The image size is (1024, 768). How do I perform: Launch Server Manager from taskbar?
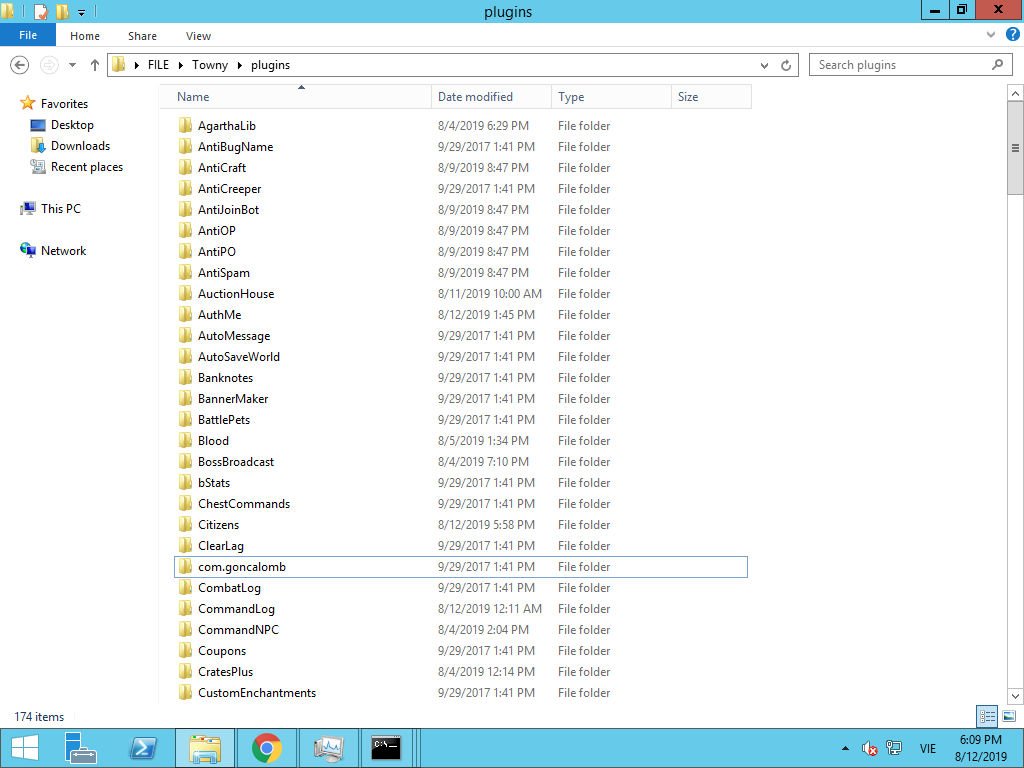[x=80, y=748]
